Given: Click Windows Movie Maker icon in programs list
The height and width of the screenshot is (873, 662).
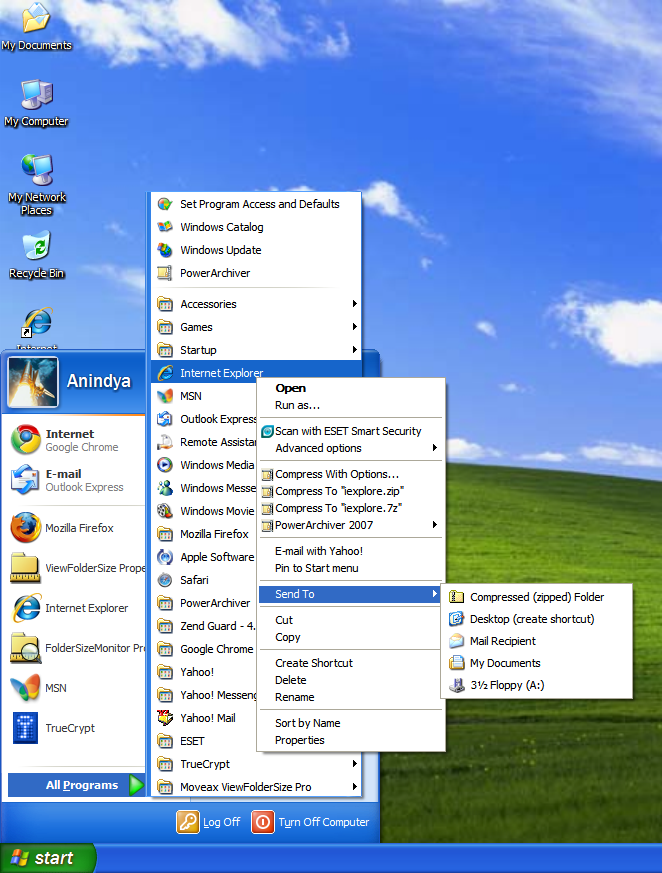Looking at the screenshot, I should click(x=165, y=511).
